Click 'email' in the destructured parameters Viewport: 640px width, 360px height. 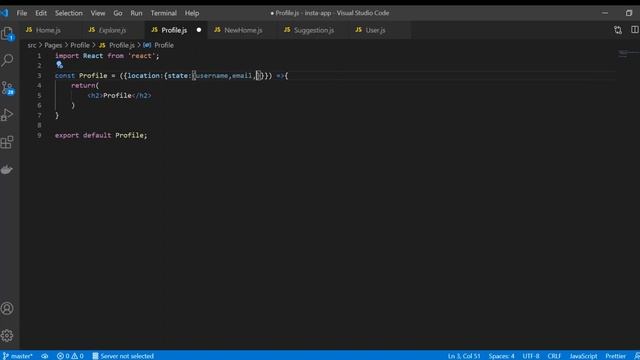coord(242,76)
